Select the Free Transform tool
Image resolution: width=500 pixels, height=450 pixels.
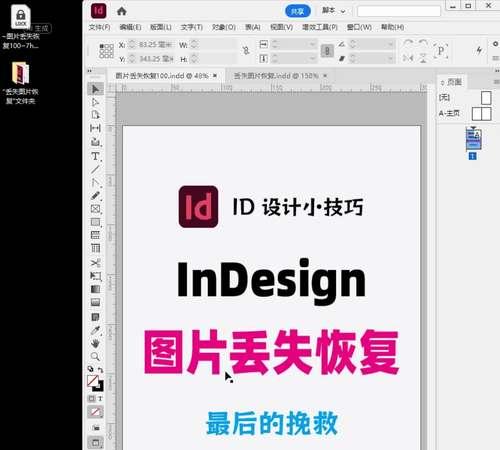click(95, 276)
